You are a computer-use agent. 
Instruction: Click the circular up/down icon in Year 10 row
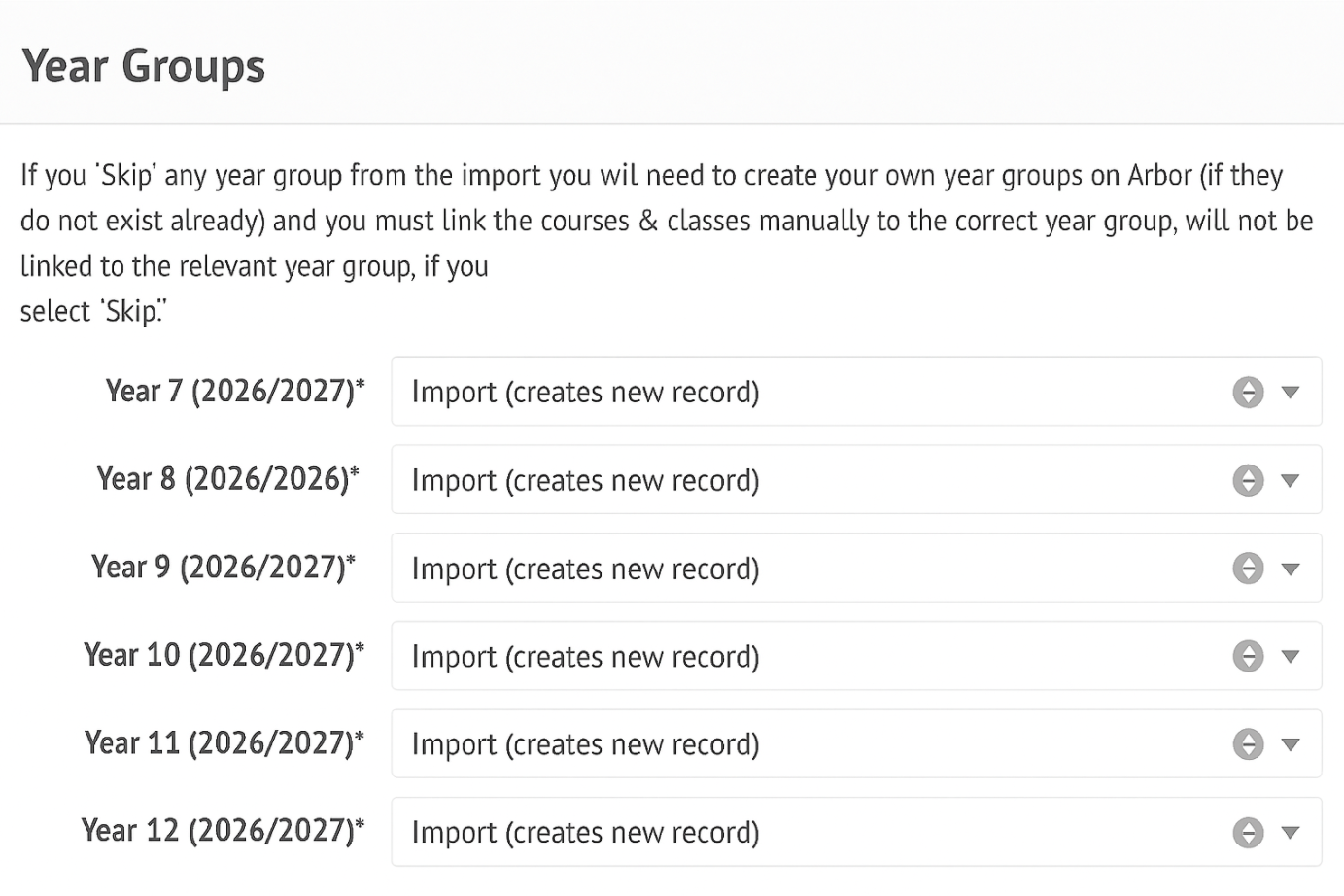click(1248, 656)
